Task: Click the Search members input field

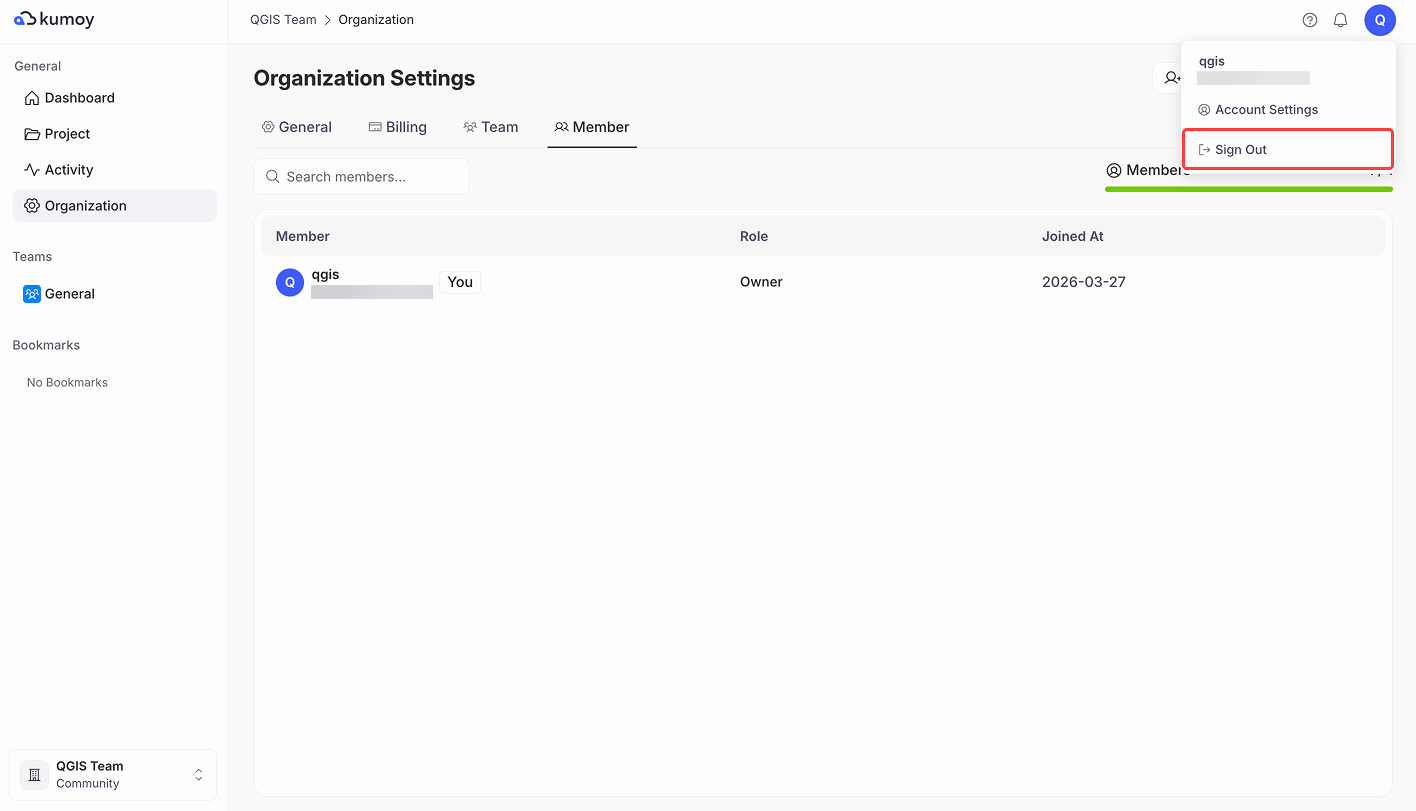Action: (x=361, y=177)
